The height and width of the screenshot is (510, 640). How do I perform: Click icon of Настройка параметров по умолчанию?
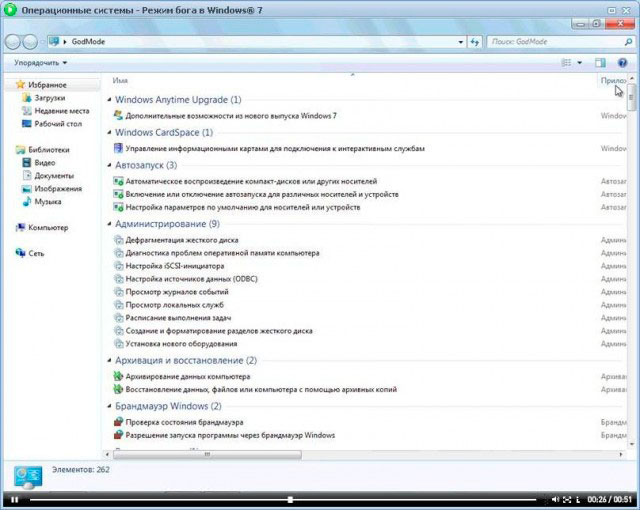click(118, 207)
